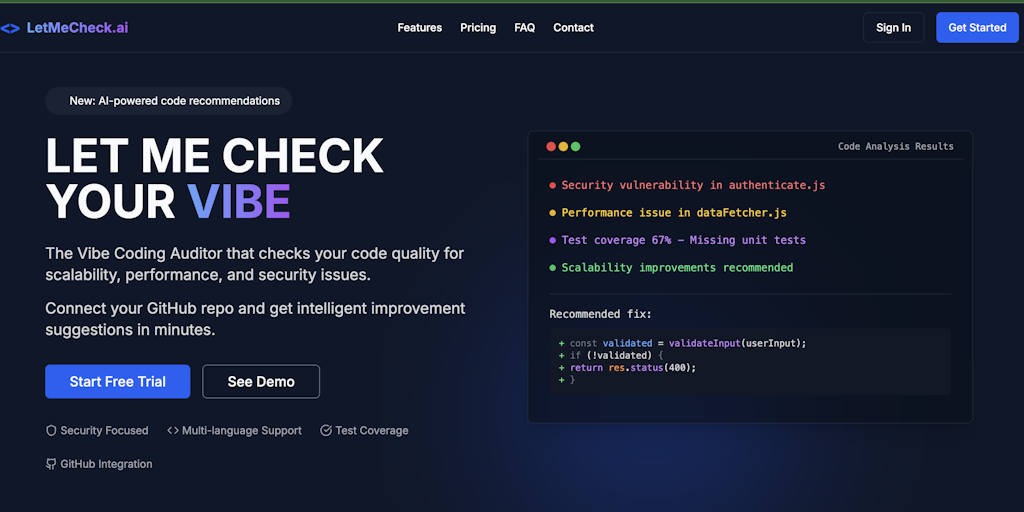The height and width of the screenshot is (512, 1024).
Task: Click the Get Started button
Action: click(977, 27)
